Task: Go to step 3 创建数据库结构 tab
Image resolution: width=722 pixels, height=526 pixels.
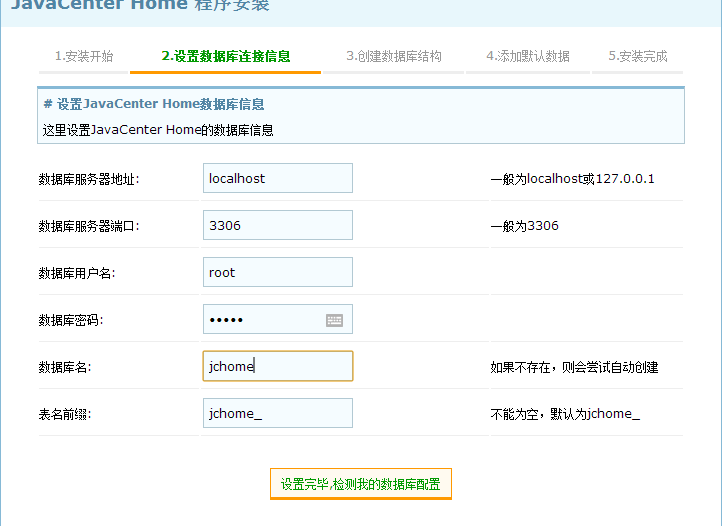Action: click(394, 56)
